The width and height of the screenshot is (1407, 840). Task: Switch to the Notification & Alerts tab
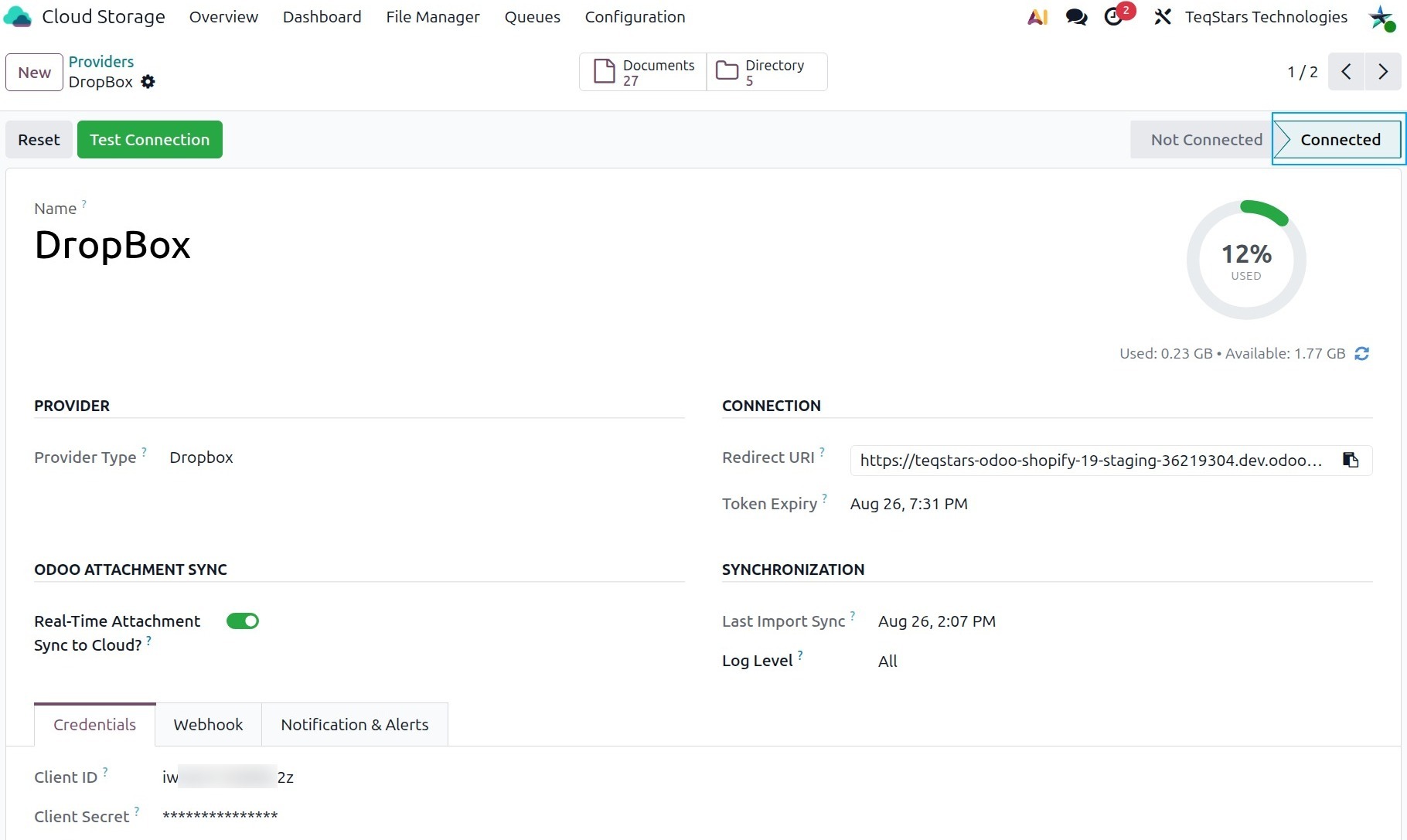(x=355, y=725)
